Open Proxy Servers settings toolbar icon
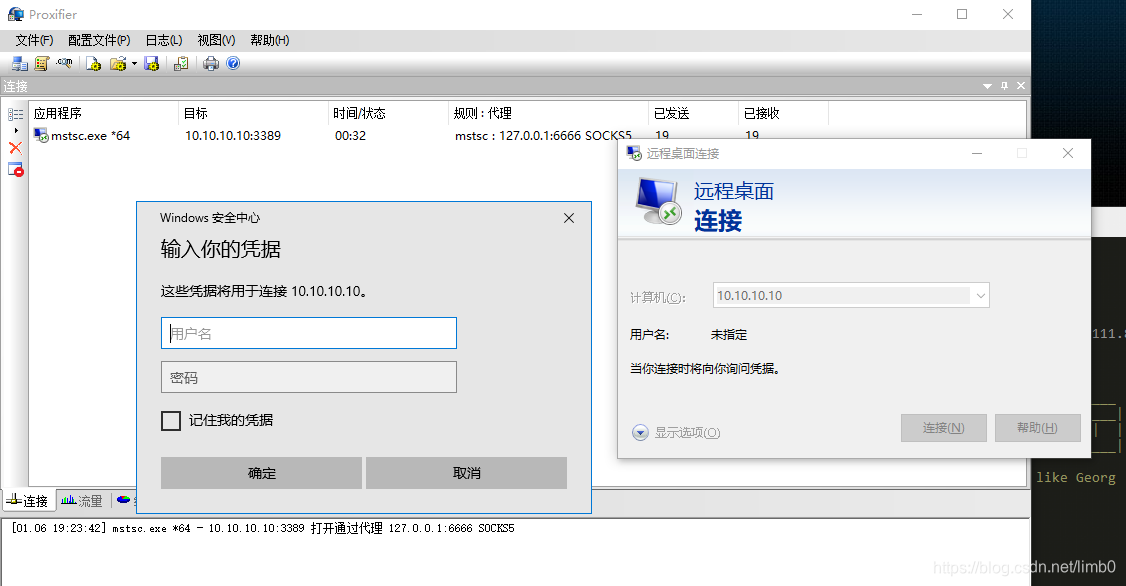 19,64
